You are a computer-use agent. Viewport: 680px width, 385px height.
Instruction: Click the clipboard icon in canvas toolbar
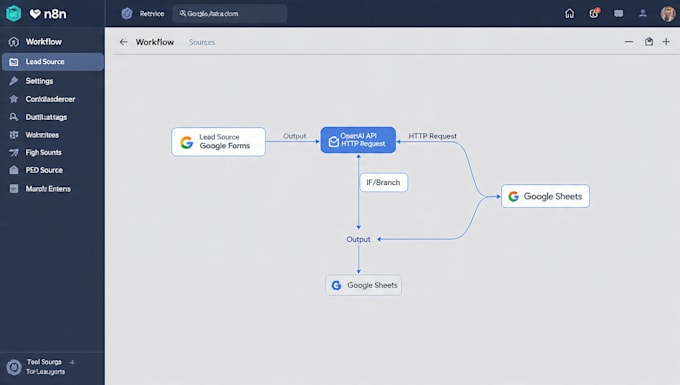649,42
